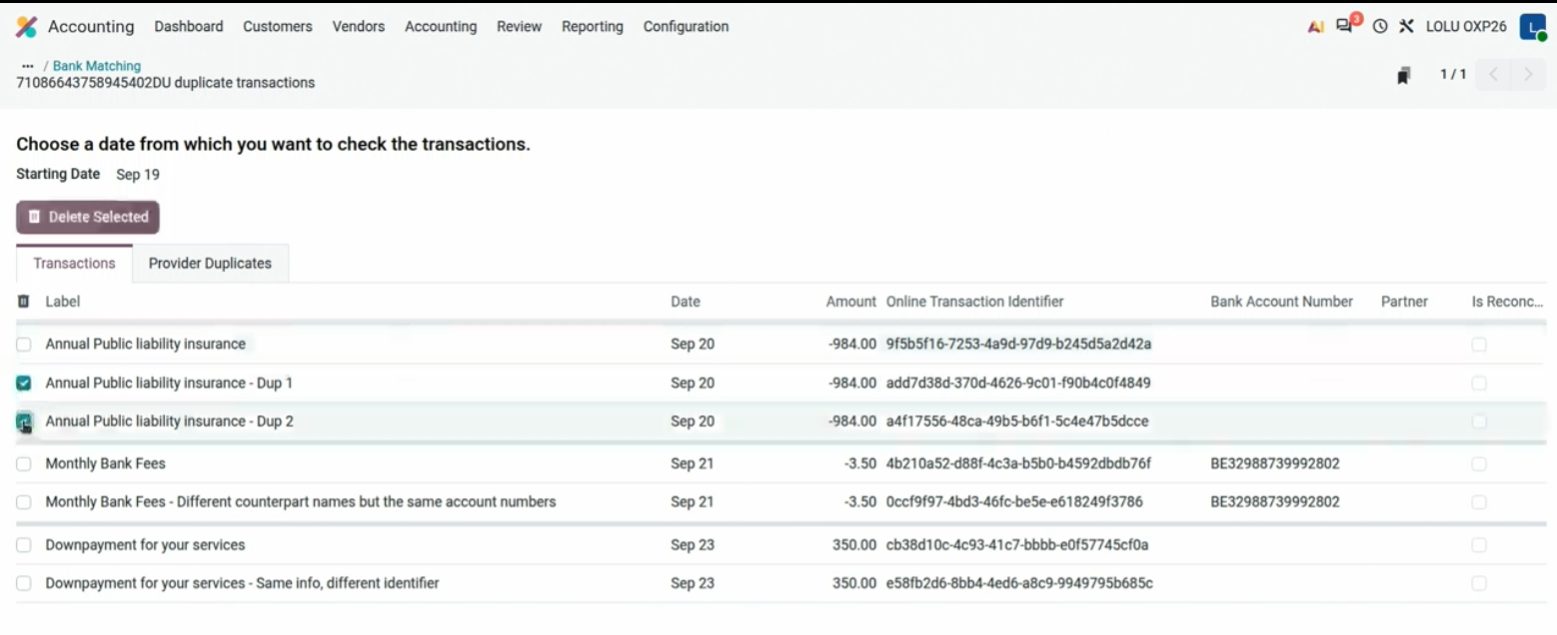
Task: Click identifier e58fb2d6-8bb4-4ed6-a8c9-9949795b685c
Action: tap(1019, 583)
